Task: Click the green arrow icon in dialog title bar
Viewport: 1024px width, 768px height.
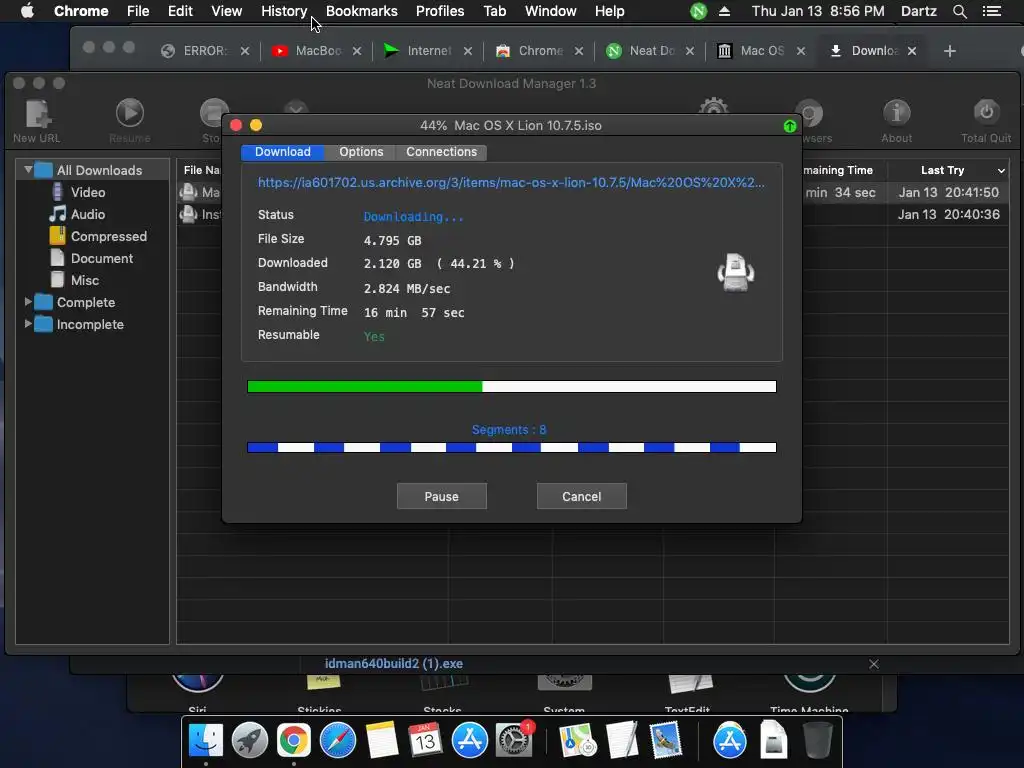Action: [790, 126]
